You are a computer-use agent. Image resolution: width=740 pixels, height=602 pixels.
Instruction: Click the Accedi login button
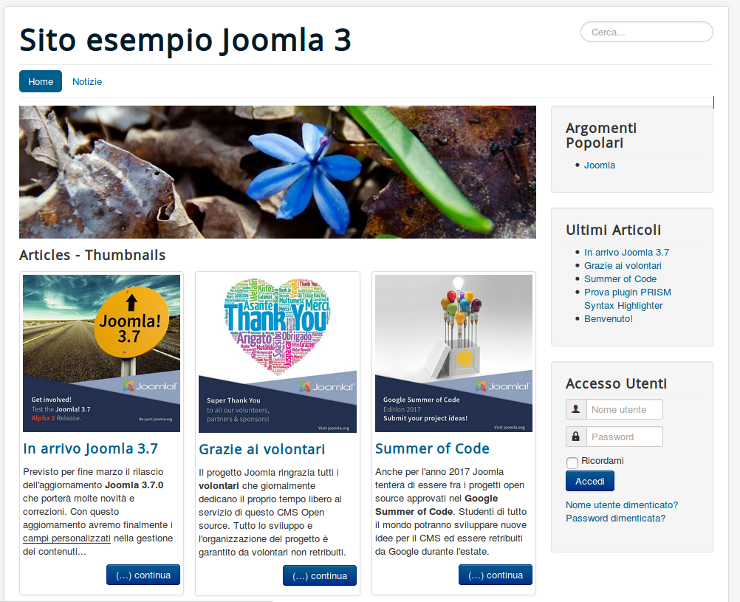click(590, 481)
